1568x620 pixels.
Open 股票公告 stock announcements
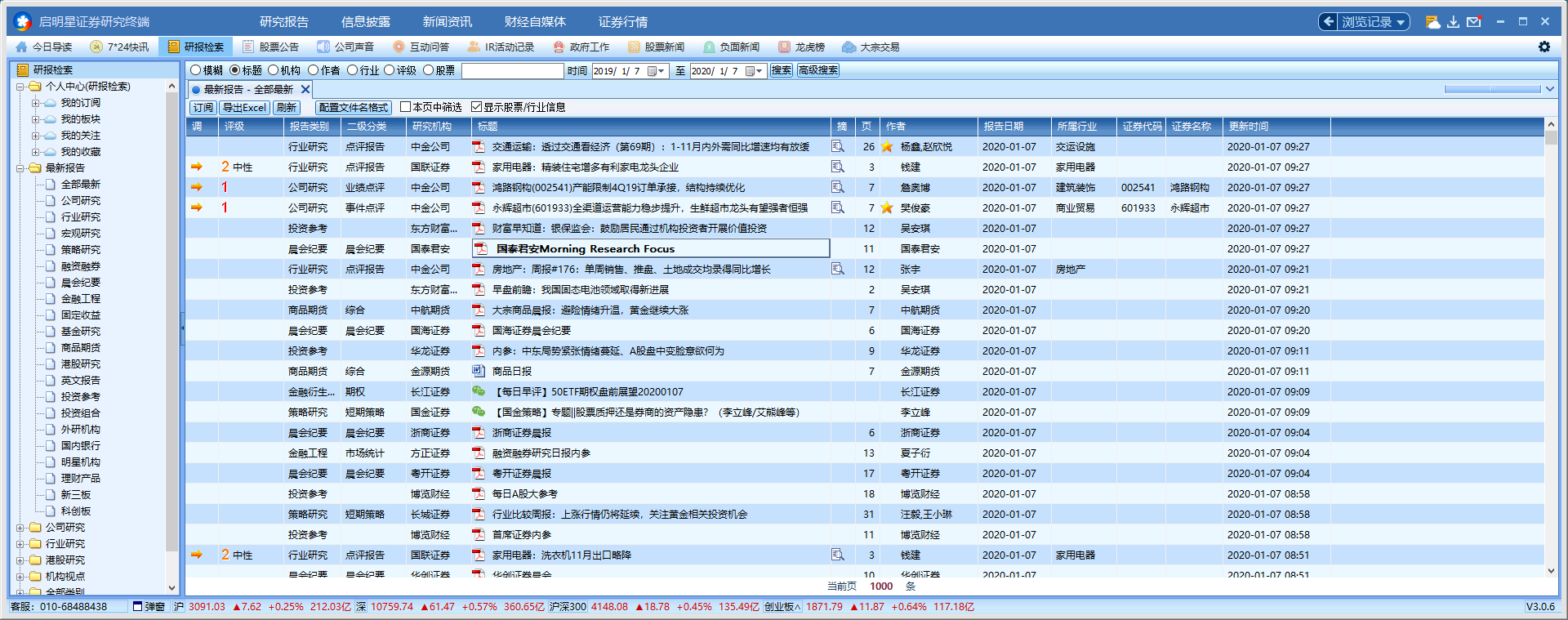tap(270, 47)
